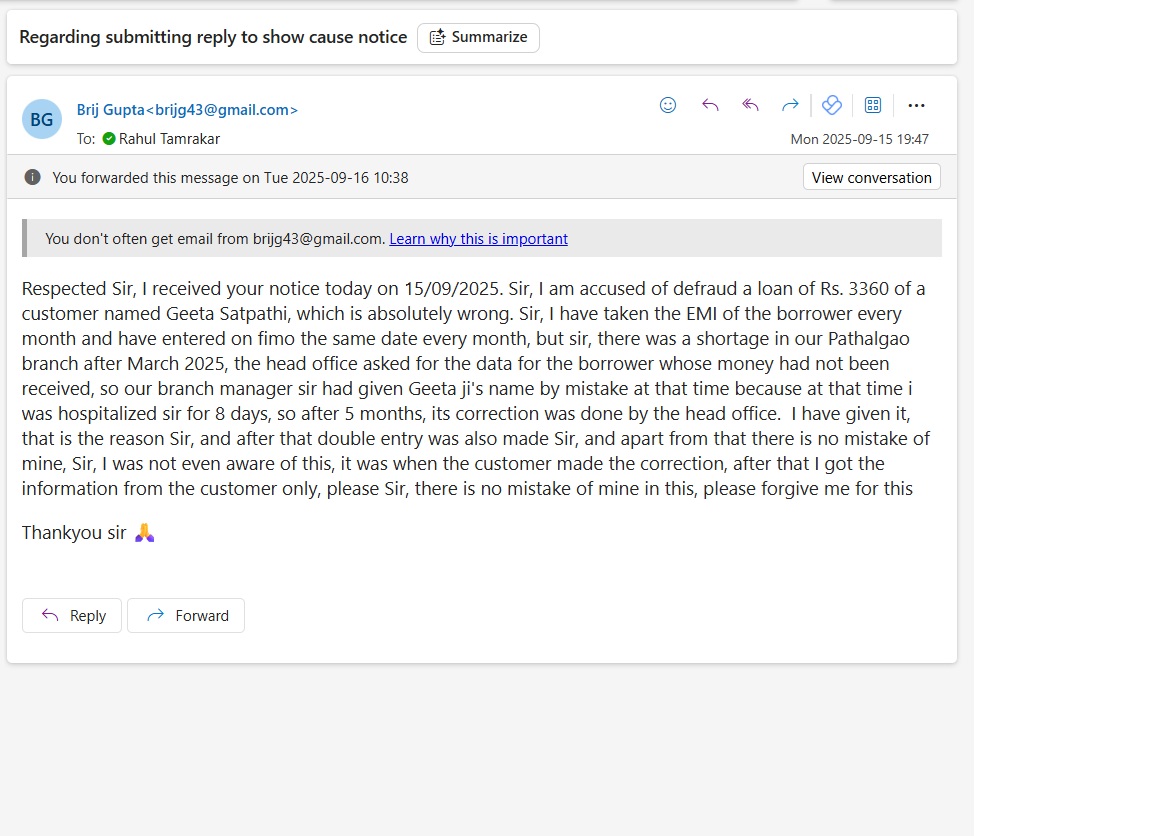Open the 'Learn why this is important' link
The height and width of the screenshot is (836, 1152).
[x=478, y=239]
